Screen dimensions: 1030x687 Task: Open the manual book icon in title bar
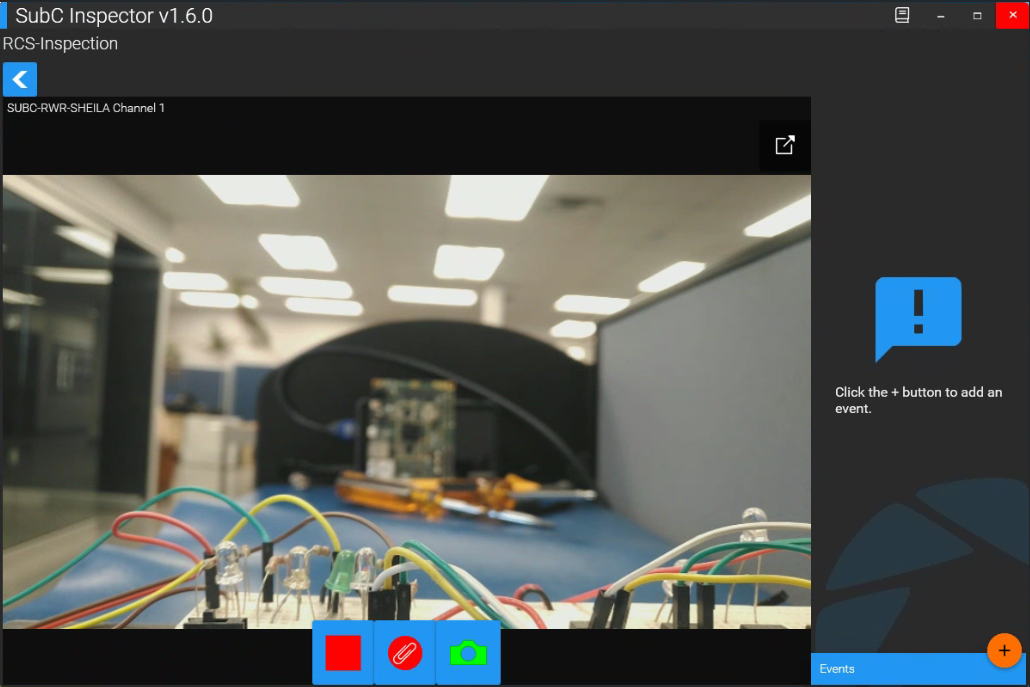point(902,16)
